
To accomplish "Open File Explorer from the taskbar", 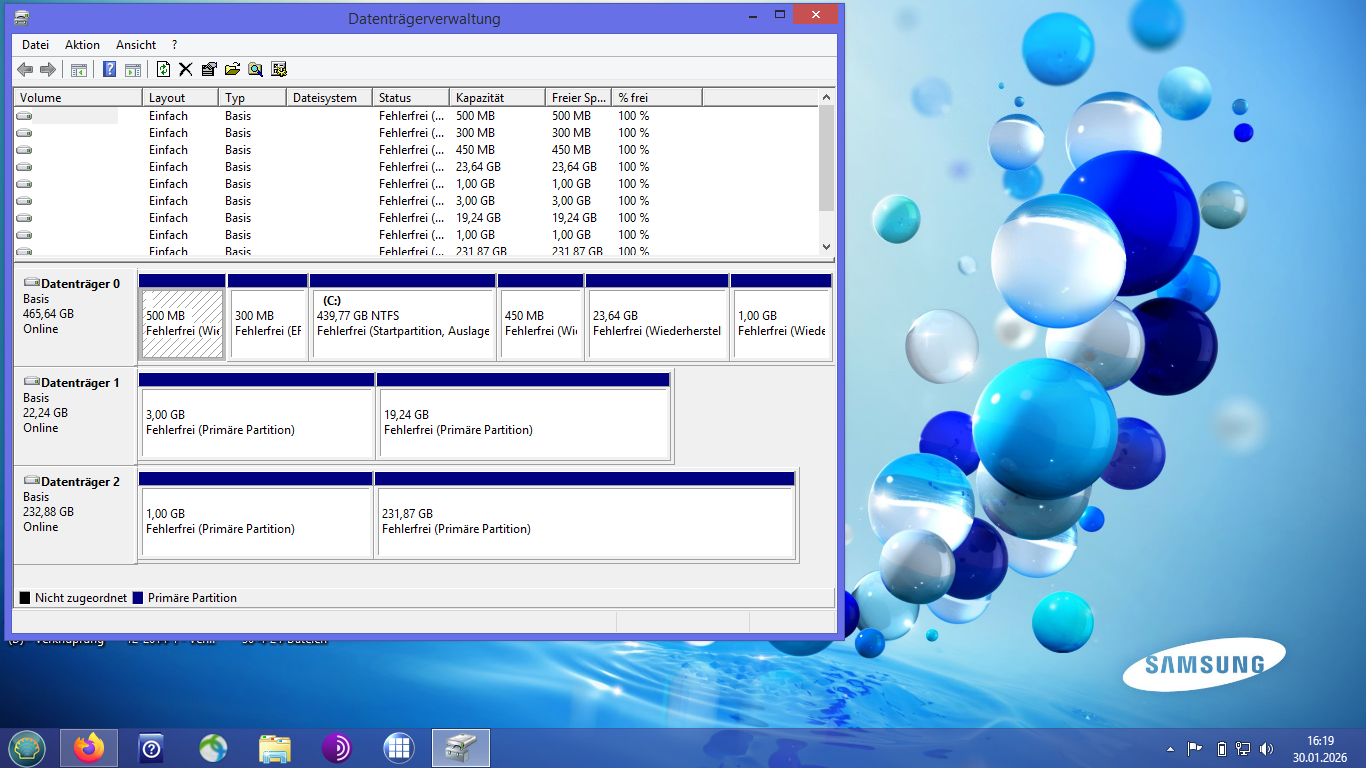I will click(275, 748).
